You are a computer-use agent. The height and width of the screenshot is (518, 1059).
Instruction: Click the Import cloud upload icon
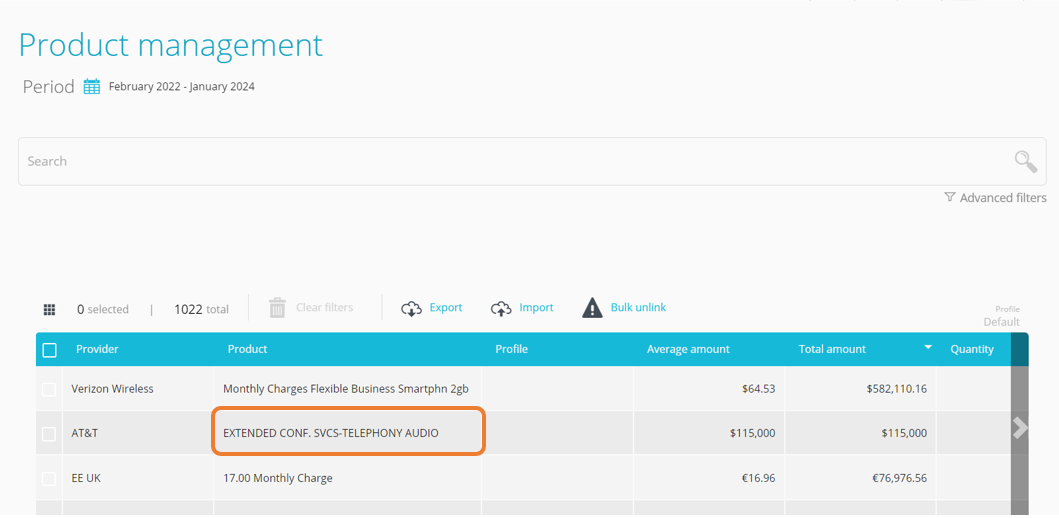(500, 309)
